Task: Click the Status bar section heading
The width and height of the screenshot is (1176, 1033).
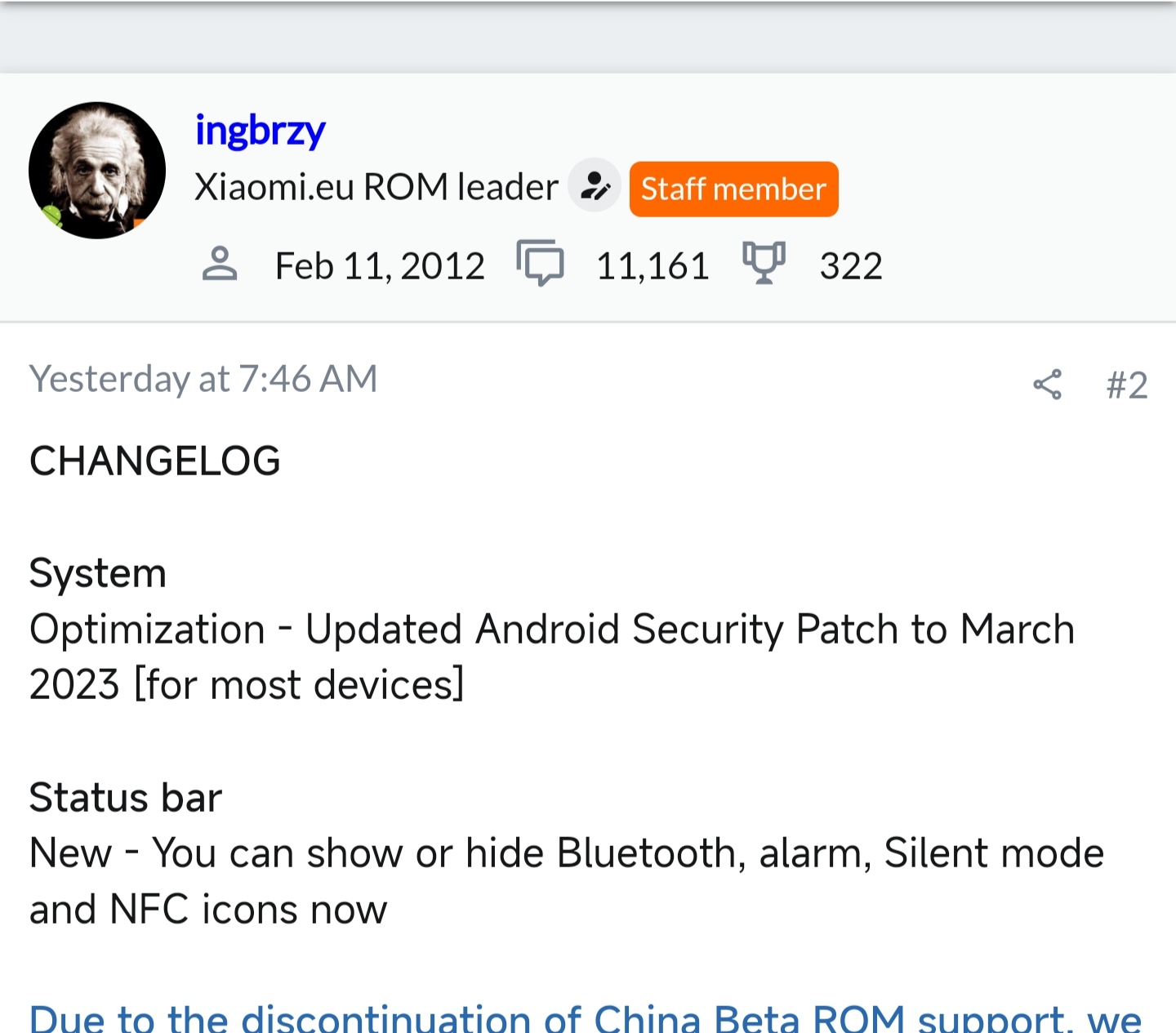Action: [x=126, y=798]
